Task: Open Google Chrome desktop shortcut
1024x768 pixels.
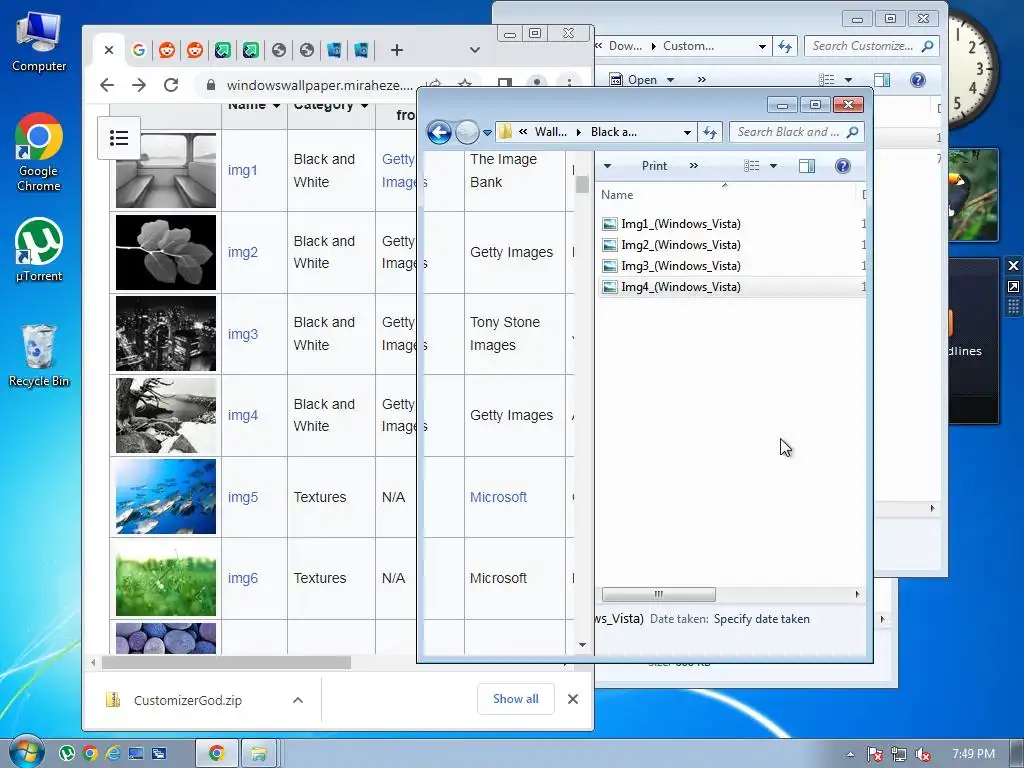Action: 39,152
